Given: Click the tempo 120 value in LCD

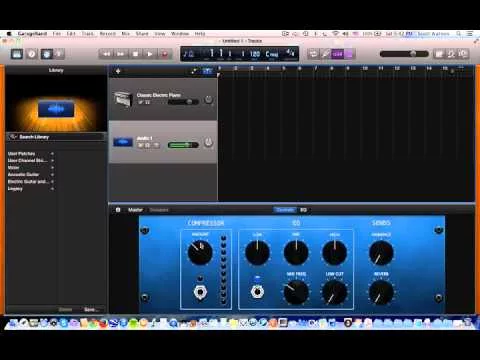Looking at the screenshot, I should coord(255,54).
